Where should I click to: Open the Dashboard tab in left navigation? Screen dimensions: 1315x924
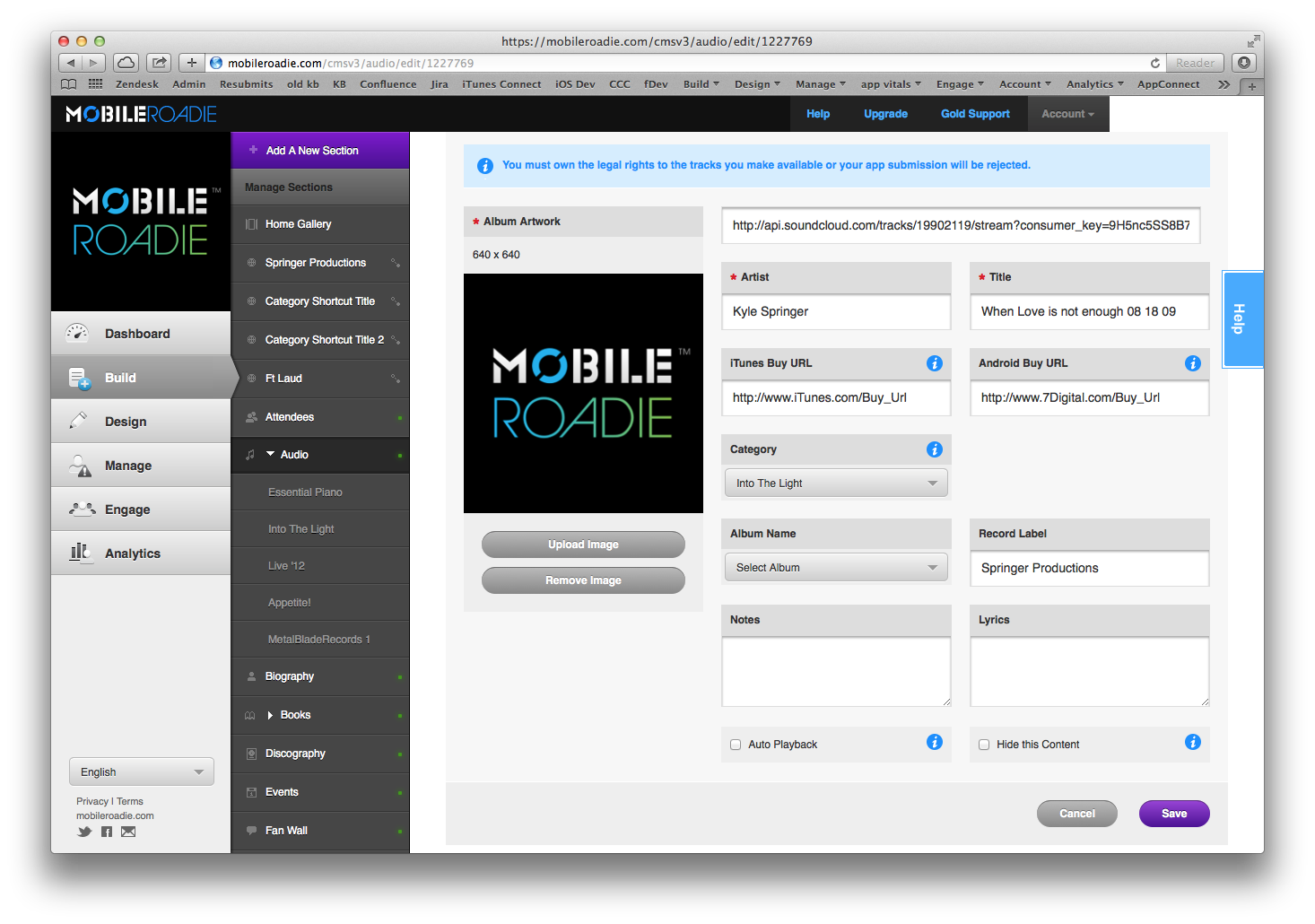coord(137,334)
